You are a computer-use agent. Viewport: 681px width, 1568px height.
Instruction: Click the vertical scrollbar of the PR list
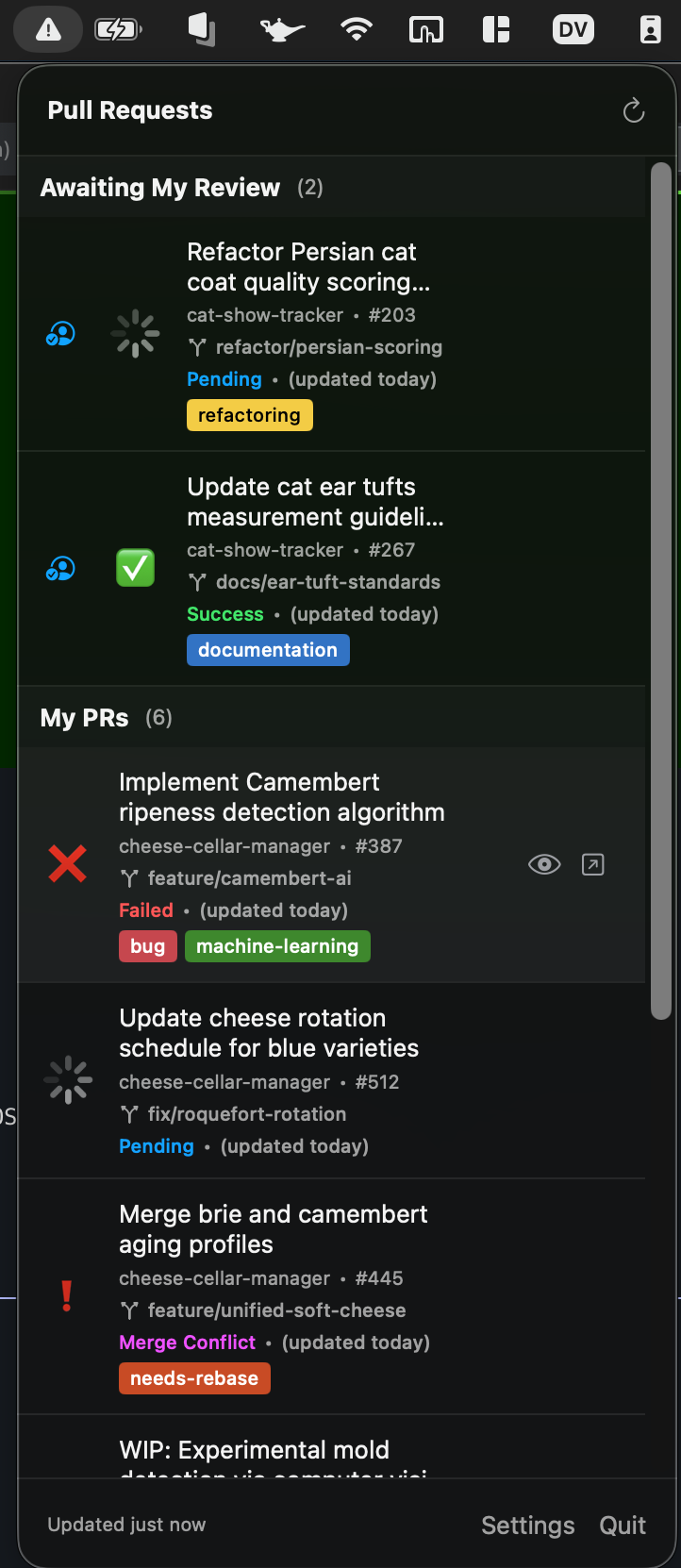click(661, 591)
